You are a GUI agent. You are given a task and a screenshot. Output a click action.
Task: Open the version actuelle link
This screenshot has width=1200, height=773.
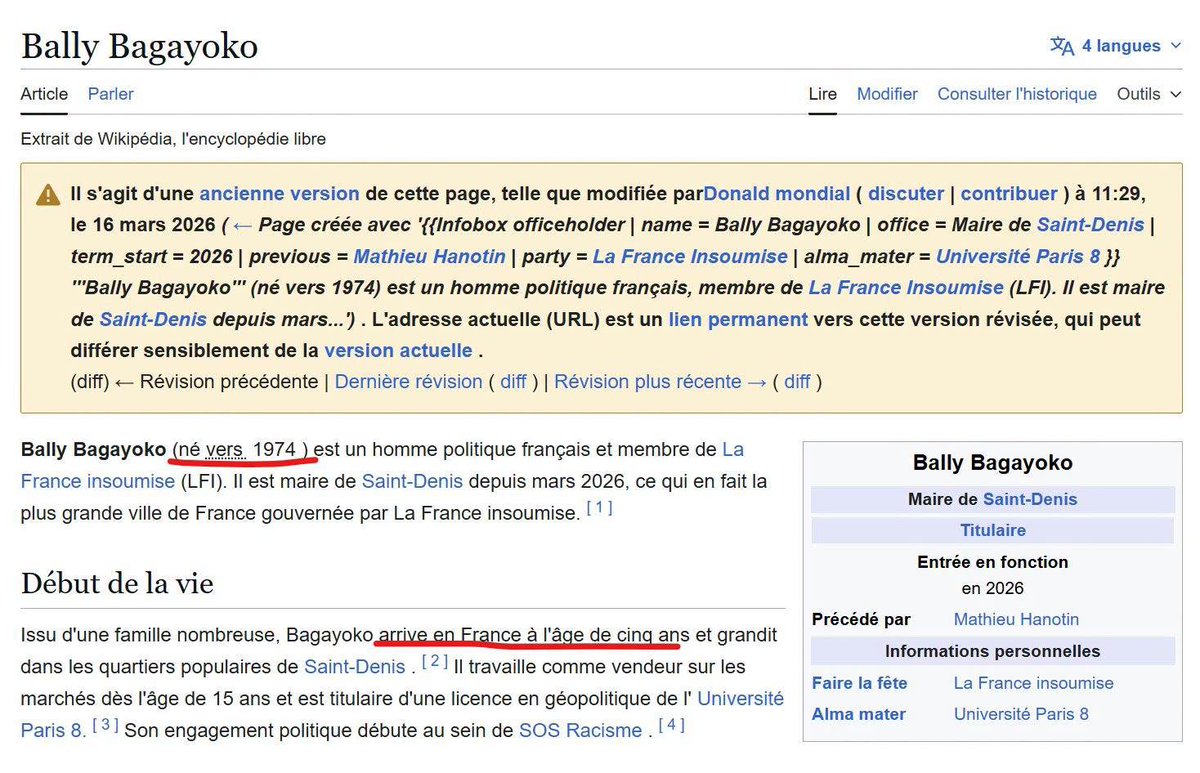click(398, 351)
